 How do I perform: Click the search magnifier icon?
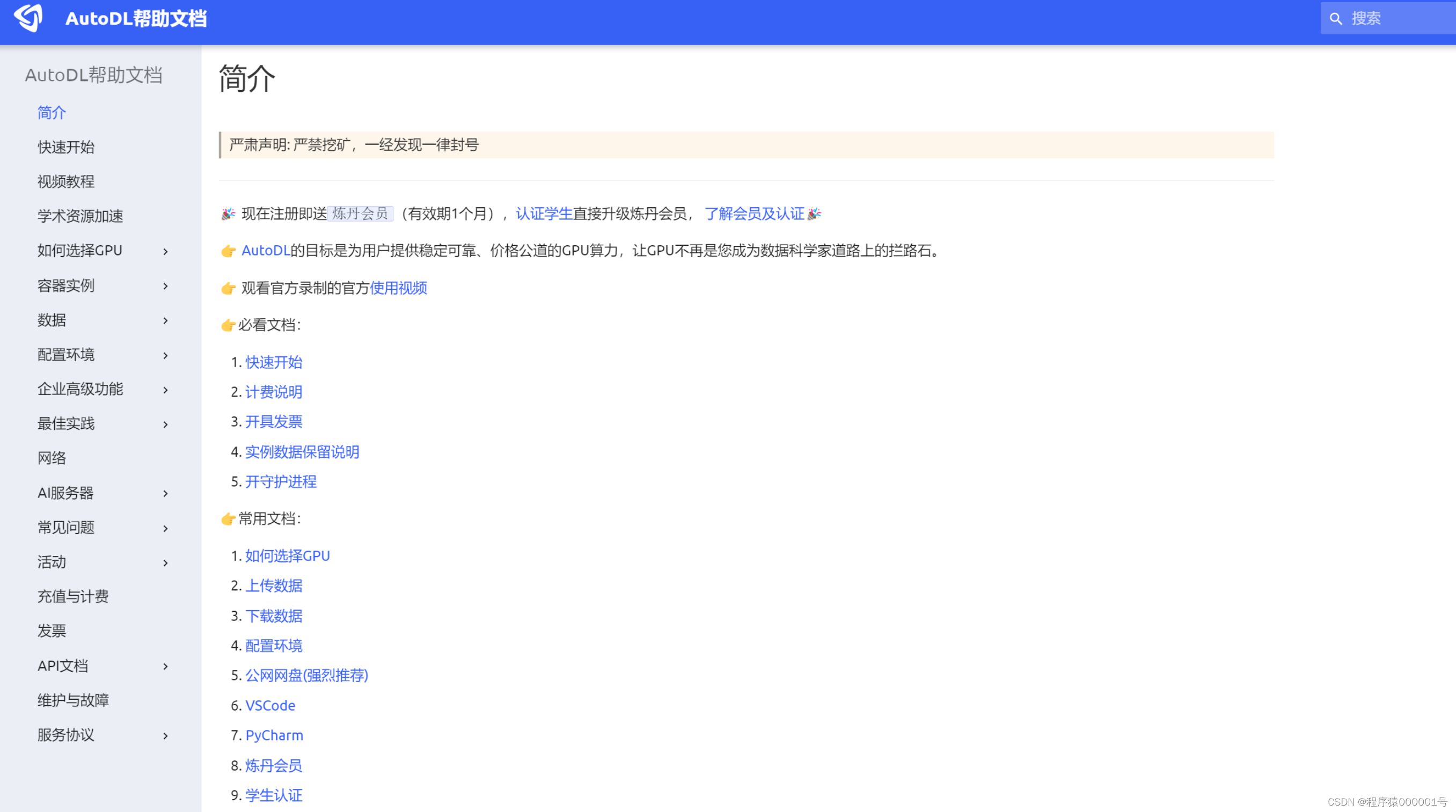pyautogui.click(x=1336, y=19)
